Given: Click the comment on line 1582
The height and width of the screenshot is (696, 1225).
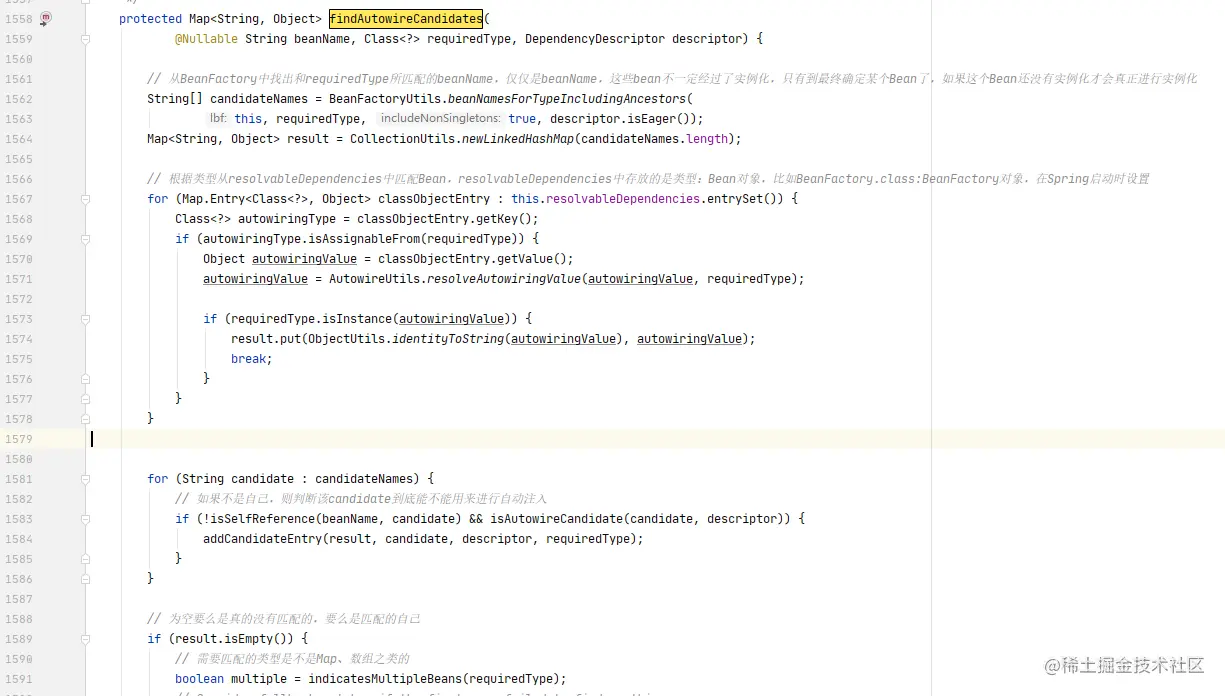Looking at the screenshot, I should pos(361,499).
